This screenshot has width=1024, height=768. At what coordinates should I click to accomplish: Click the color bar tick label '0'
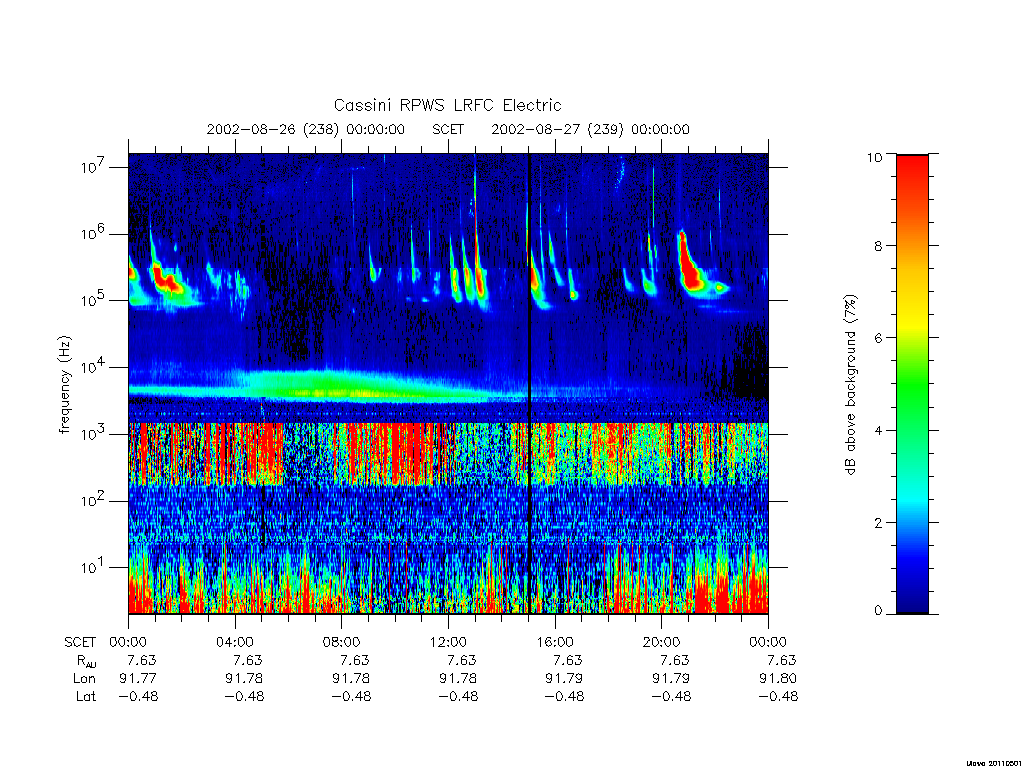(x=878, y=611)
